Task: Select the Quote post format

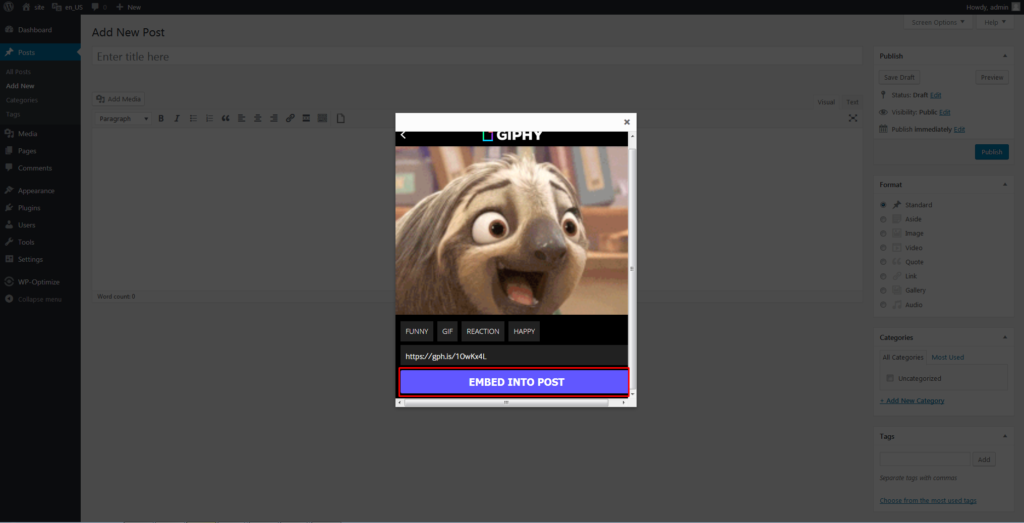Action: (x=883, y=262)
